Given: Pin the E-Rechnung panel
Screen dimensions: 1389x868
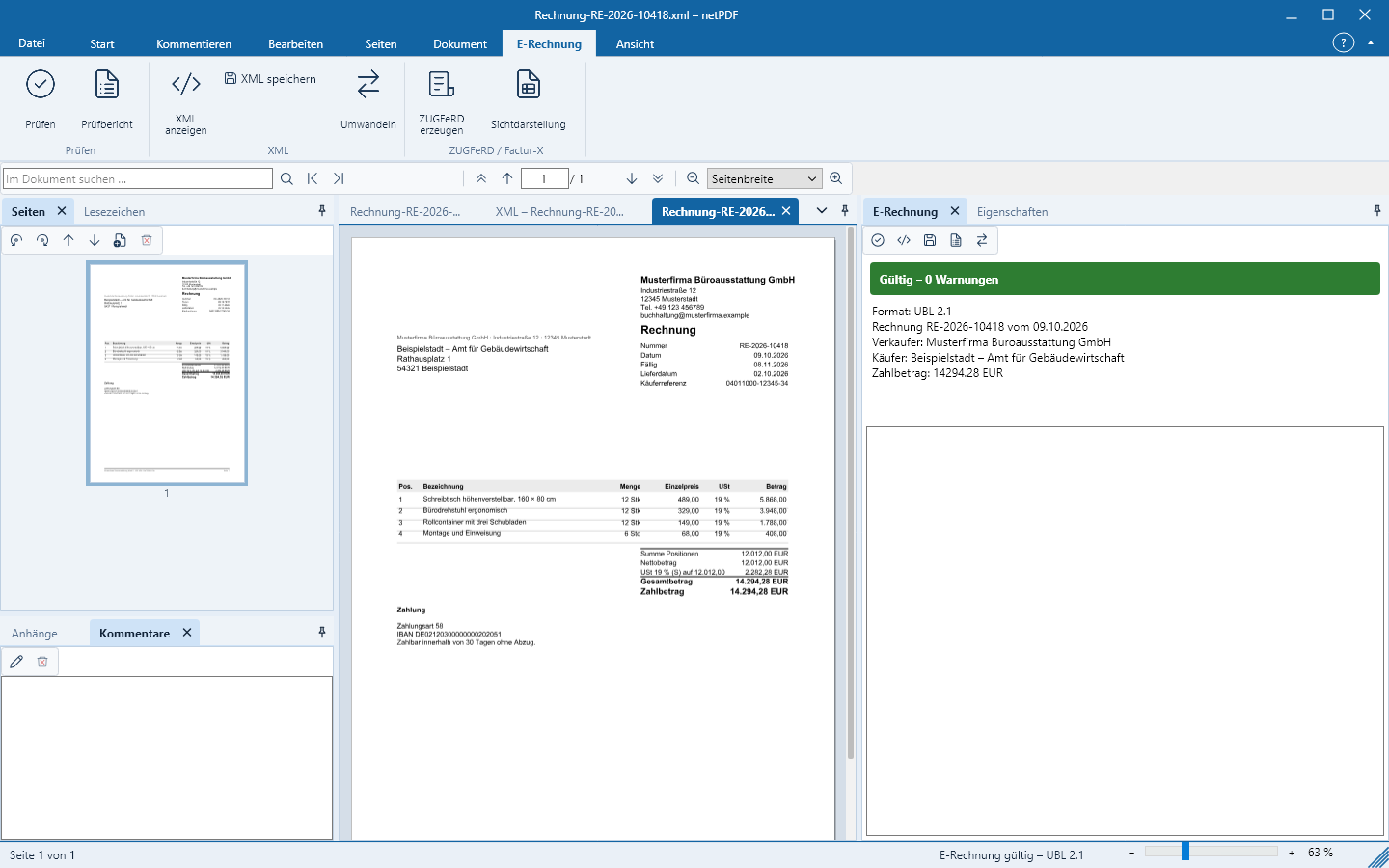Looking at the screenshot, I should [x=1377, y=211].
